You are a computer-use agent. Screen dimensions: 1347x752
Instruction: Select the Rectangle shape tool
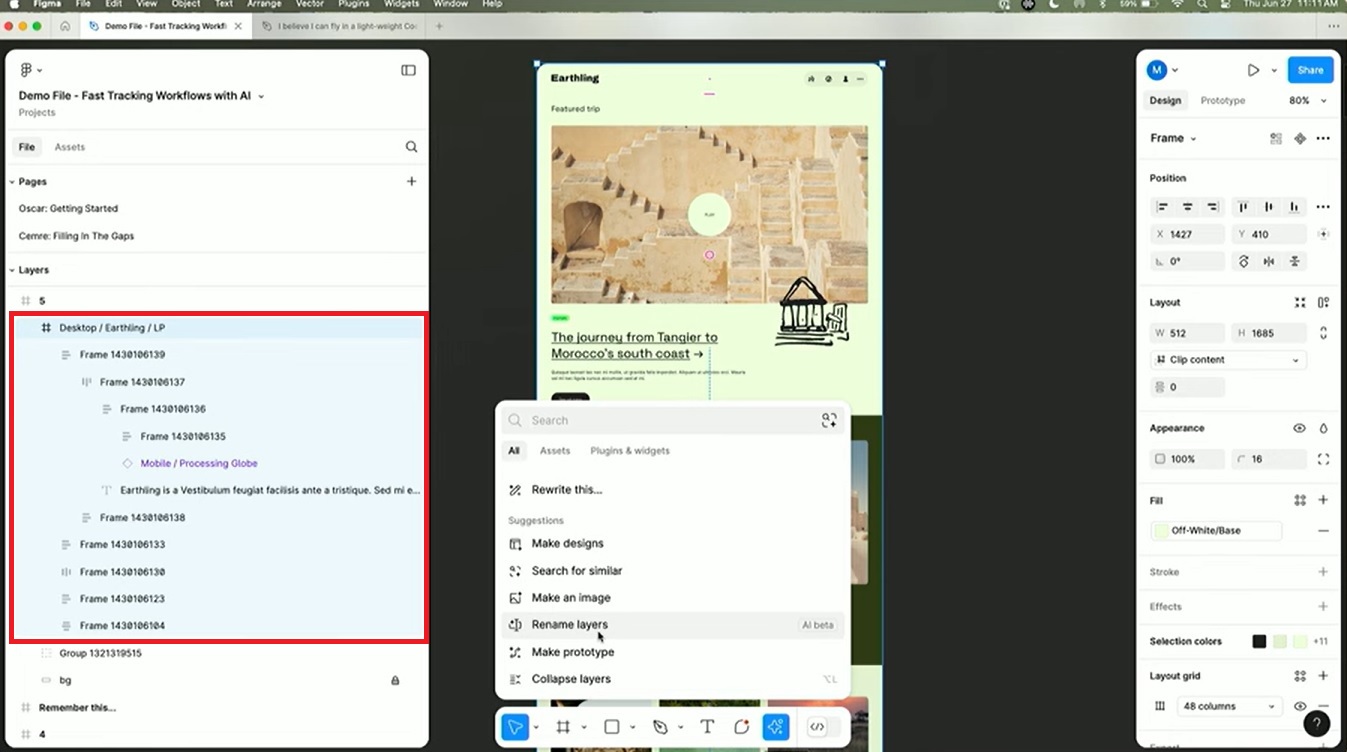tap(612, 727)
